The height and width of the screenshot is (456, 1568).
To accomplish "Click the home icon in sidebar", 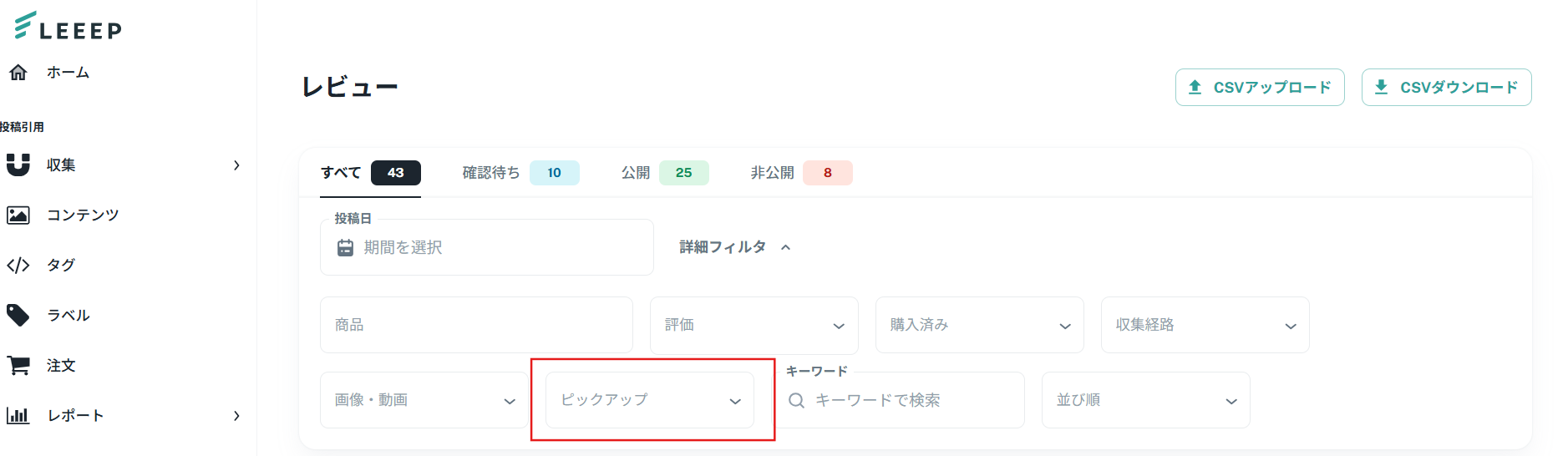I will click(x=18, y=73).
